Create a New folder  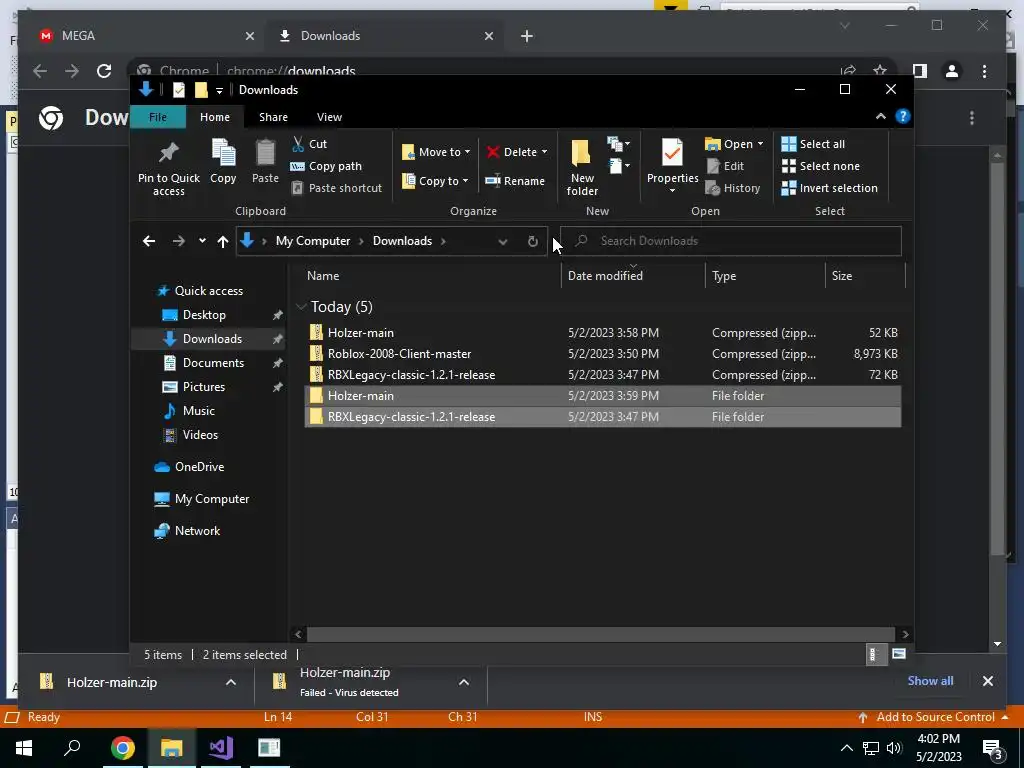click(x=582, y=167)
